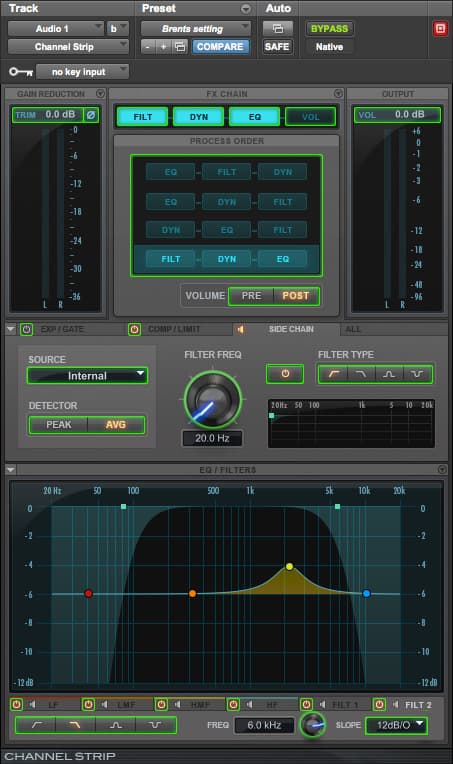Viewport: 453px width, 764px height.
Task: Choose low-pass shape for FILT 2
Action: point(75,725)
